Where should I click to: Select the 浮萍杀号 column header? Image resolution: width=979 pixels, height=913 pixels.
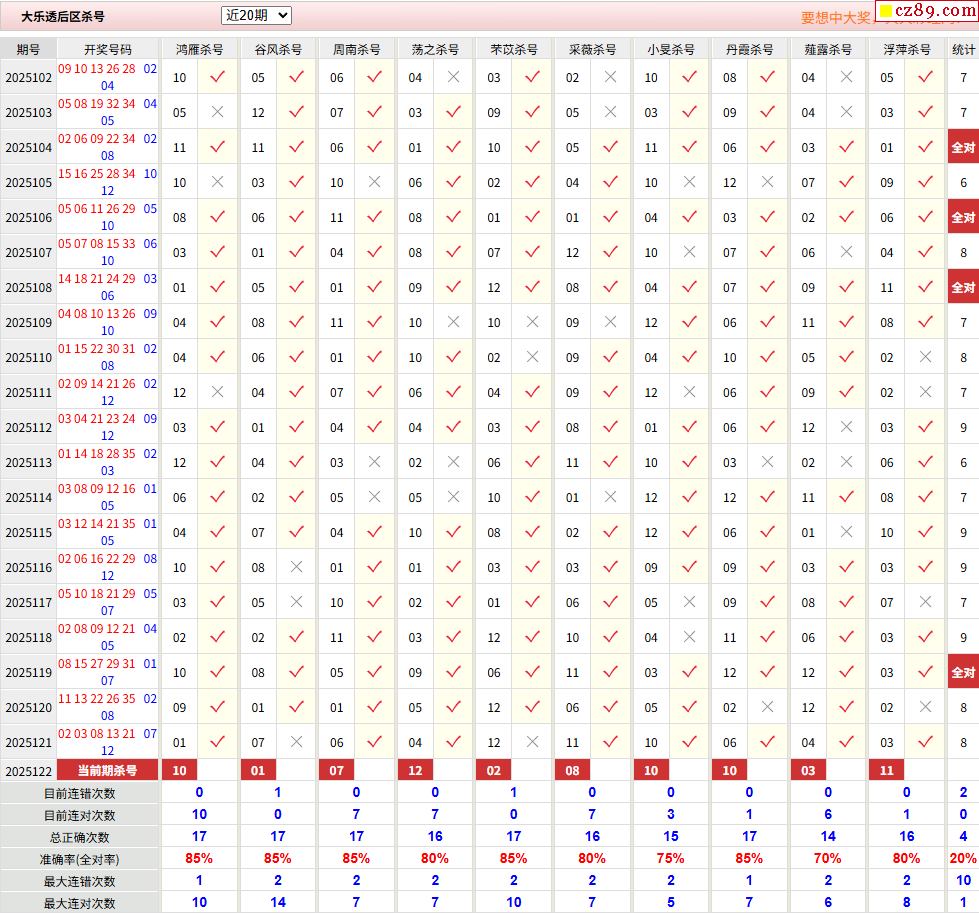click(906, 49)
